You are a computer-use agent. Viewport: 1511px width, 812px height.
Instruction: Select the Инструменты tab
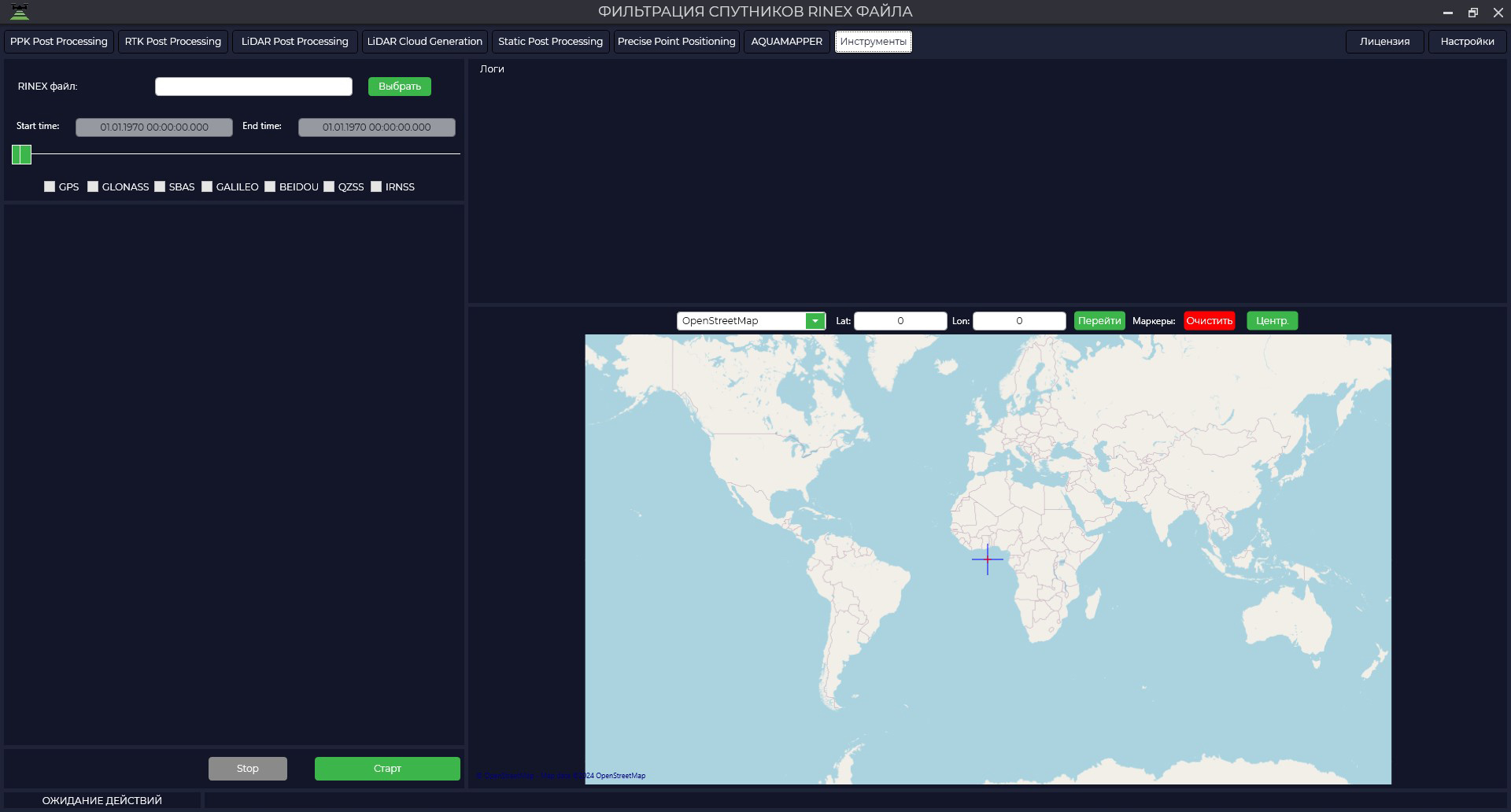coord(874,42)
